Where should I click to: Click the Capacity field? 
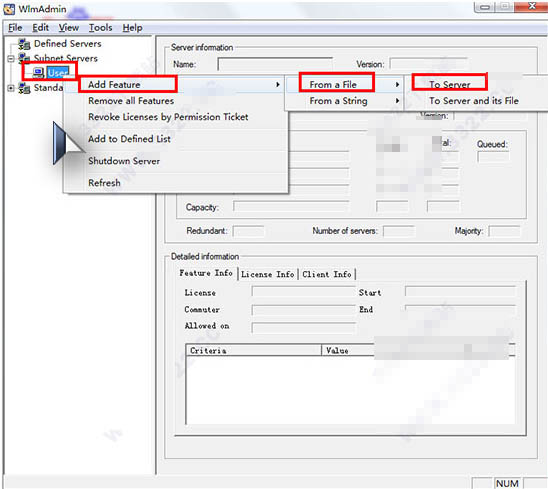[x=291, y=207]
